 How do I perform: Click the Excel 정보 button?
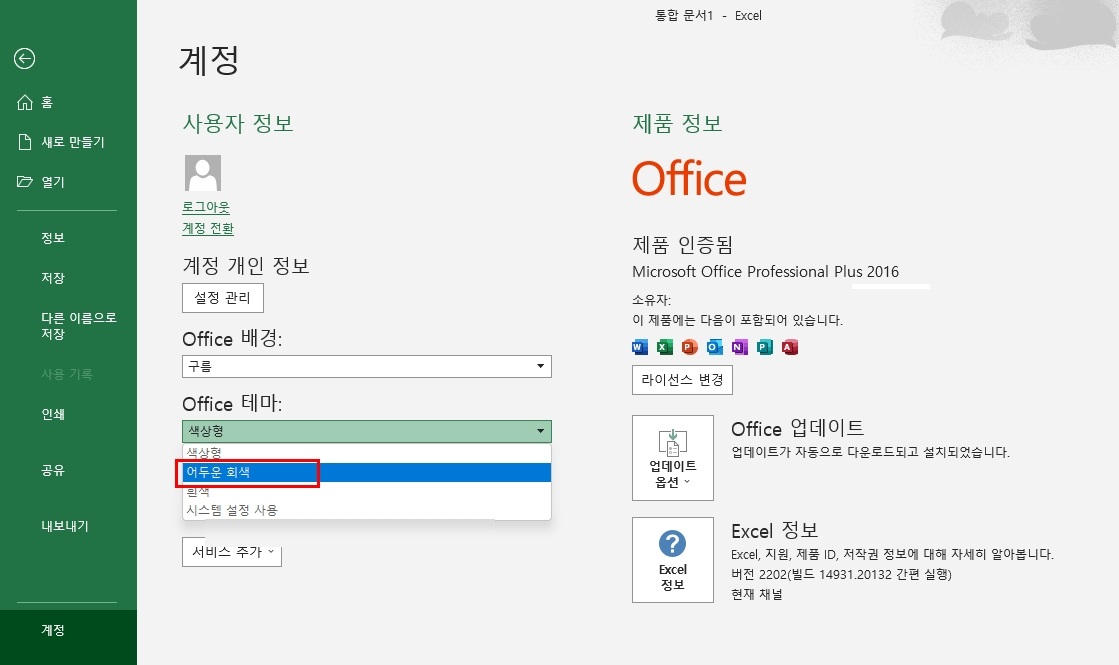coord(673,560)
